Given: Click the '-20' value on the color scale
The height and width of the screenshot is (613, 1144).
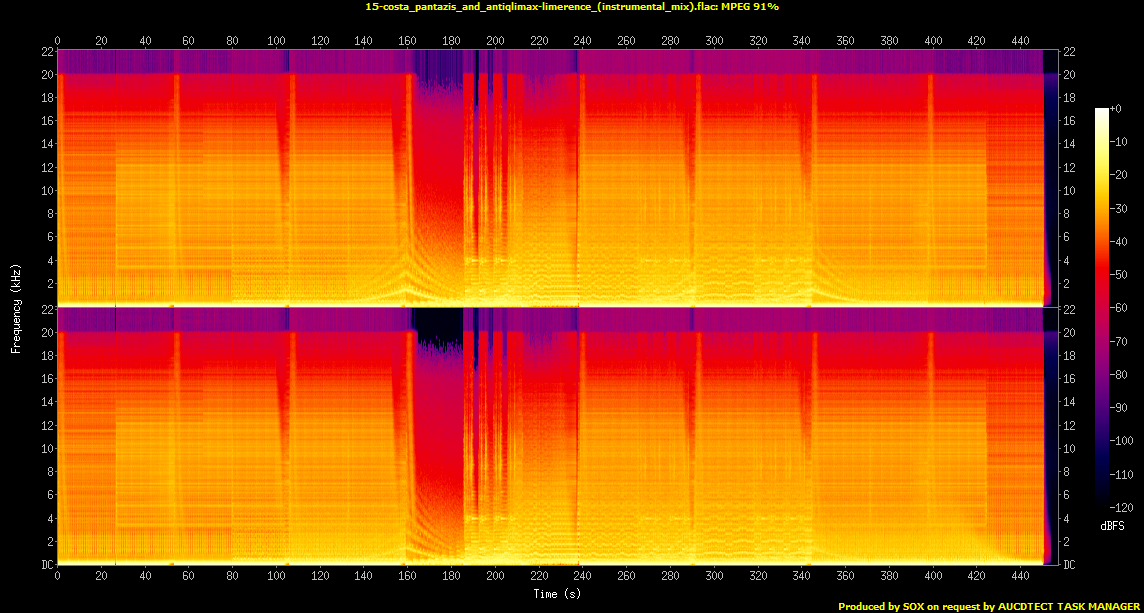Looking at the screenshot, I should [x=1118, y=174].
